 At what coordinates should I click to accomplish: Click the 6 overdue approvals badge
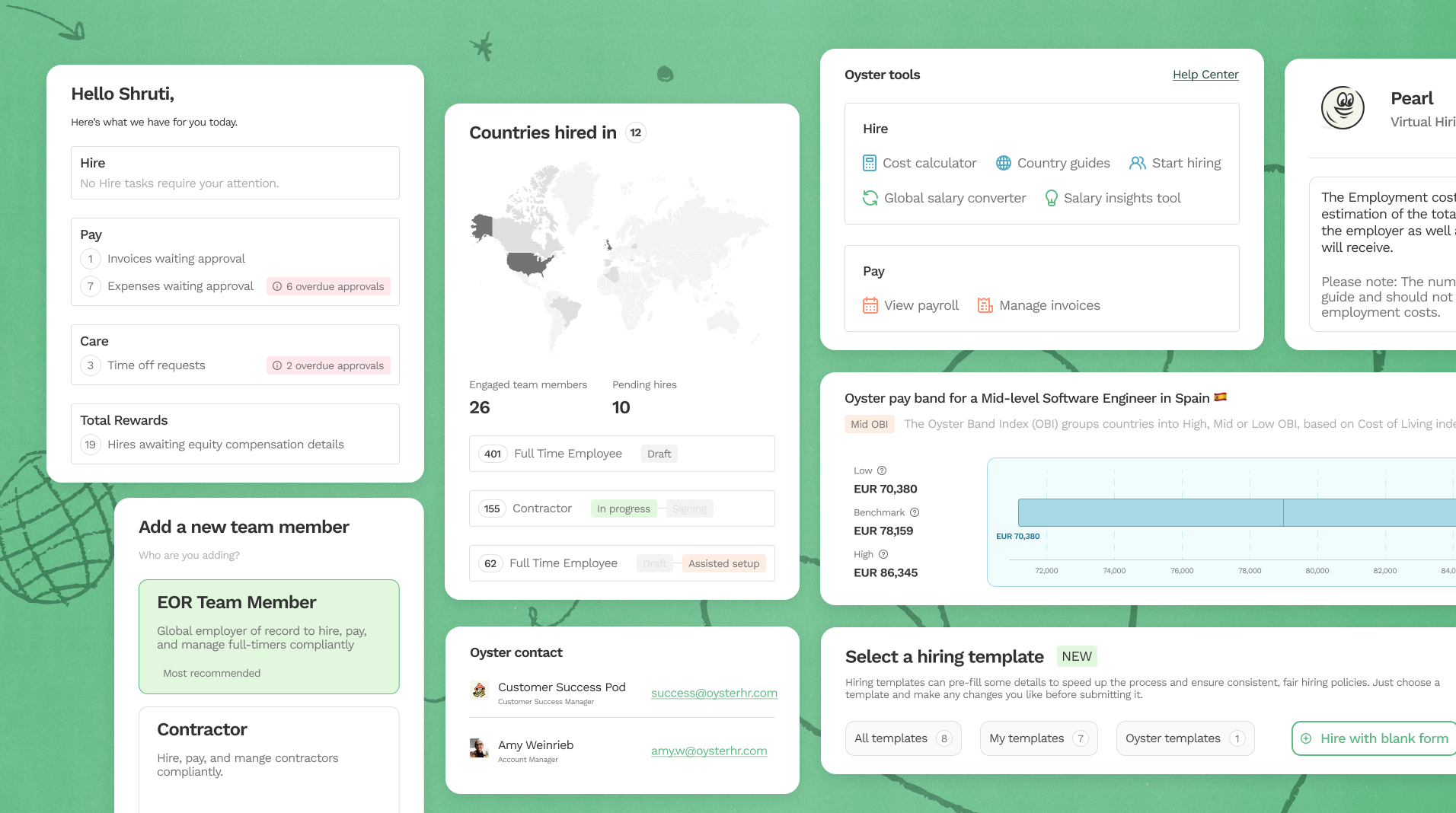[328, 286]
